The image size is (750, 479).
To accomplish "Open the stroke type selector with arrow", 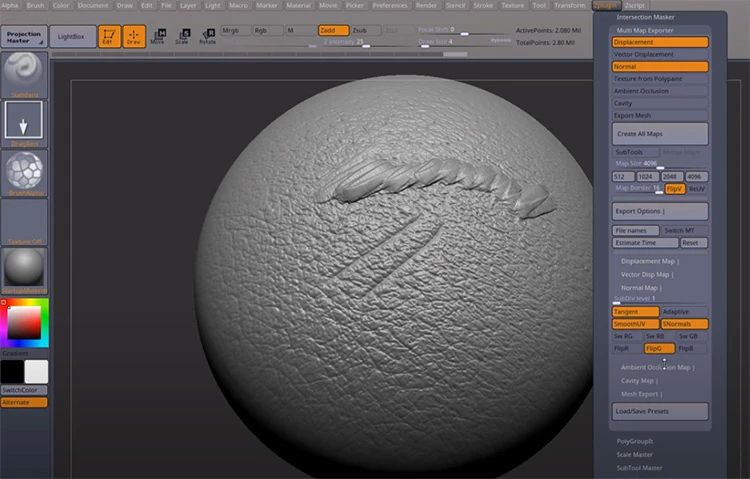I will (x=24, y=123).
